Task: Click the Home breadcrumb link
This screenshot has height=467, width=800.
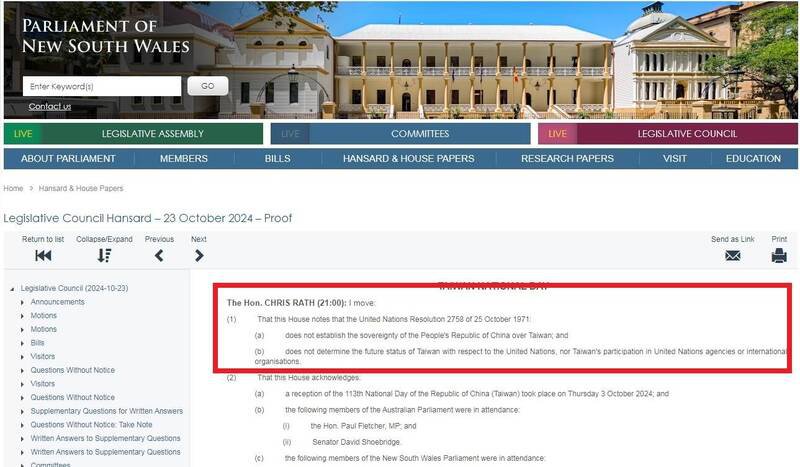Action: (x=13, y=188)
